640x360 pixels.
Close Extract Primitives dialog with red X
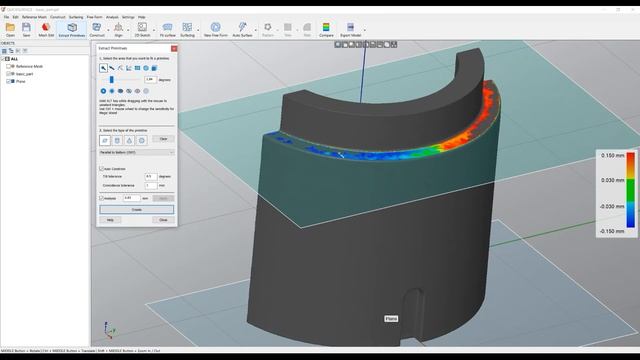pyautogui.click(x=174, y=49)
